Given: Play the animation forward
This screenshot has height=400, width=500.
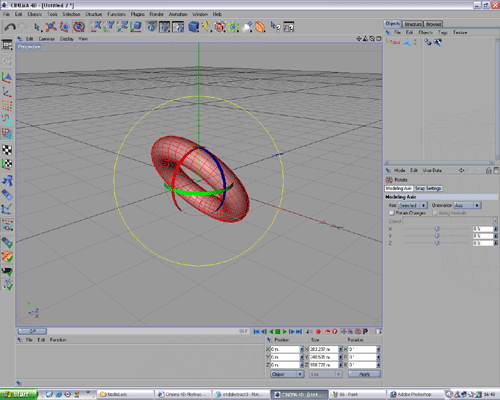Looking at the screenshot, I should (285, 331).
